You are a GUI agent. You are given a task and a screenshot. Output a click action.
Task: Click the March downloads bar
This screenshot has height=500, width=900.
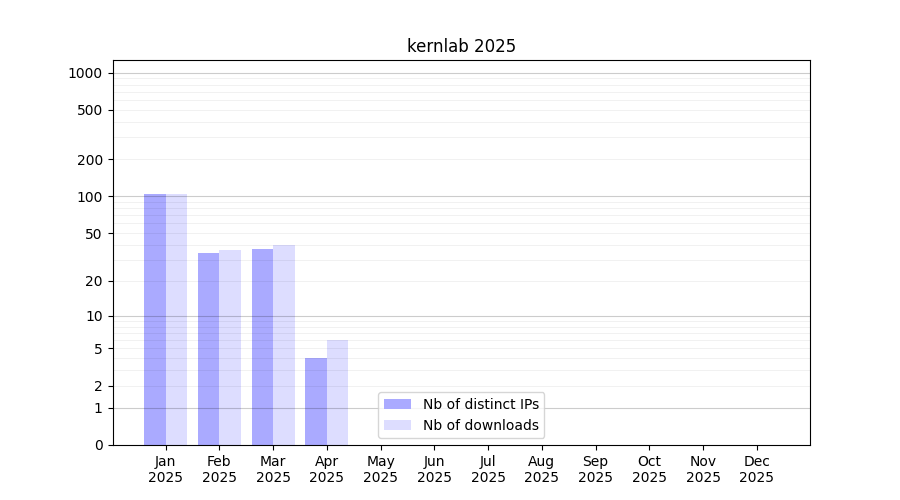click(284, 345)
